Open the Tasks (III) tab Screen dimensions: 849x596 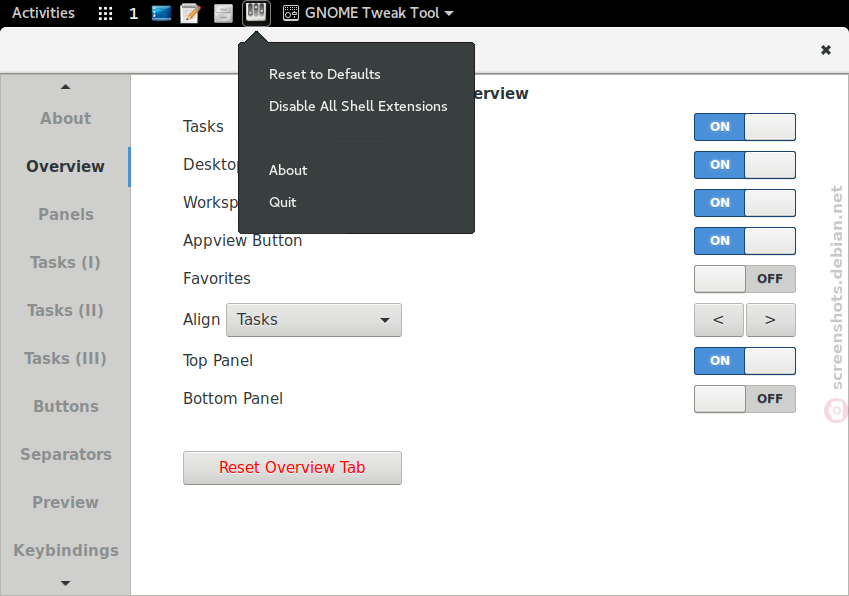click(66, 358)
